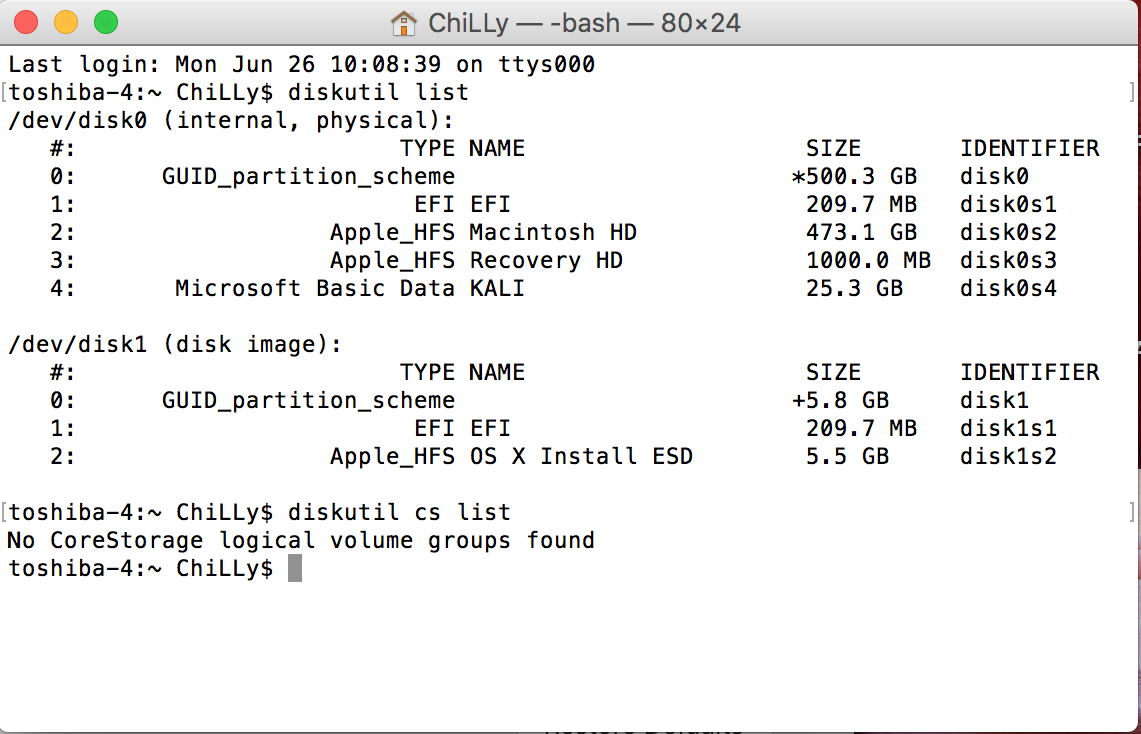Screen dimensions: 1141x734
Task: Click the 'diskutil cs list' command text
Action: 399,512
